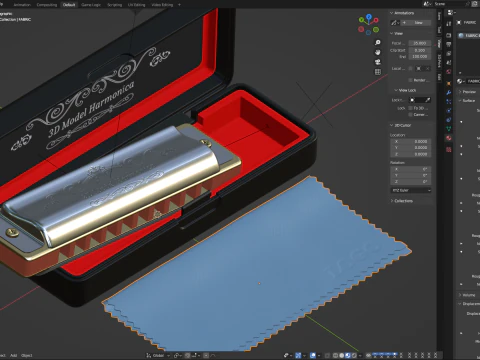Click the Lock object eyedropper icon

(x=428, y=100)
